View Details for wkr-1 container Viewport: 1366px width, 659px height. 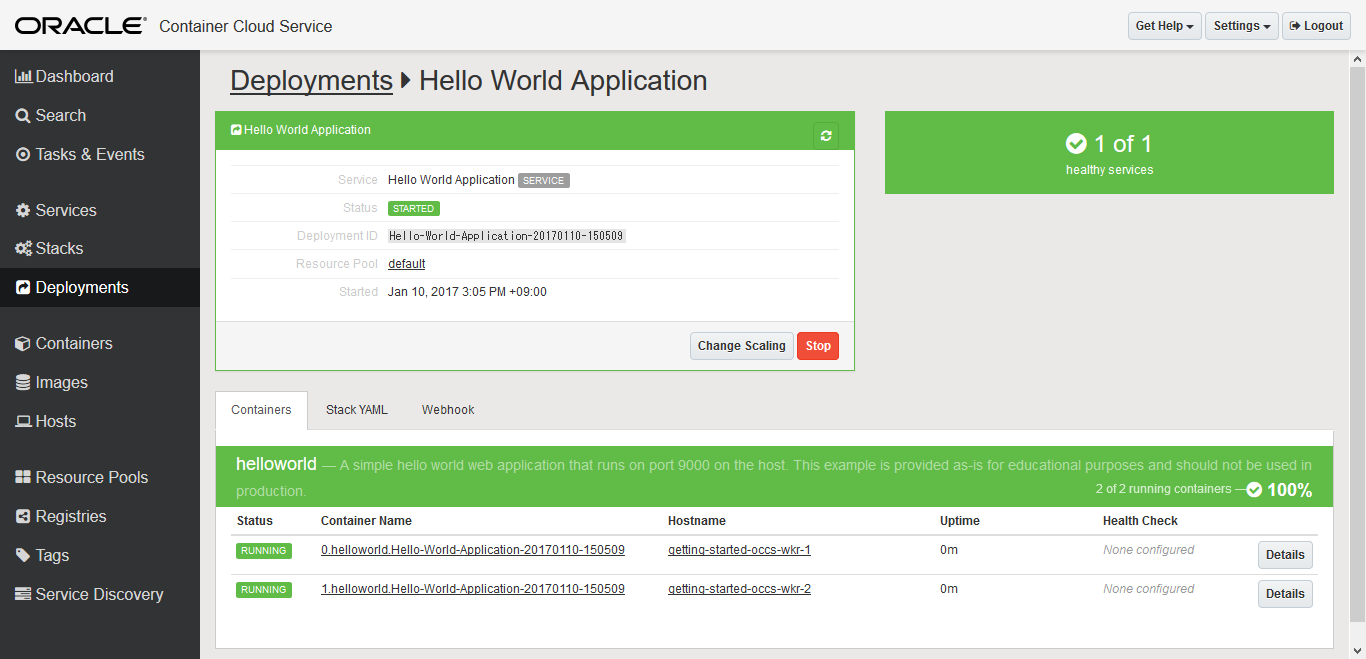click(1285, 555)
